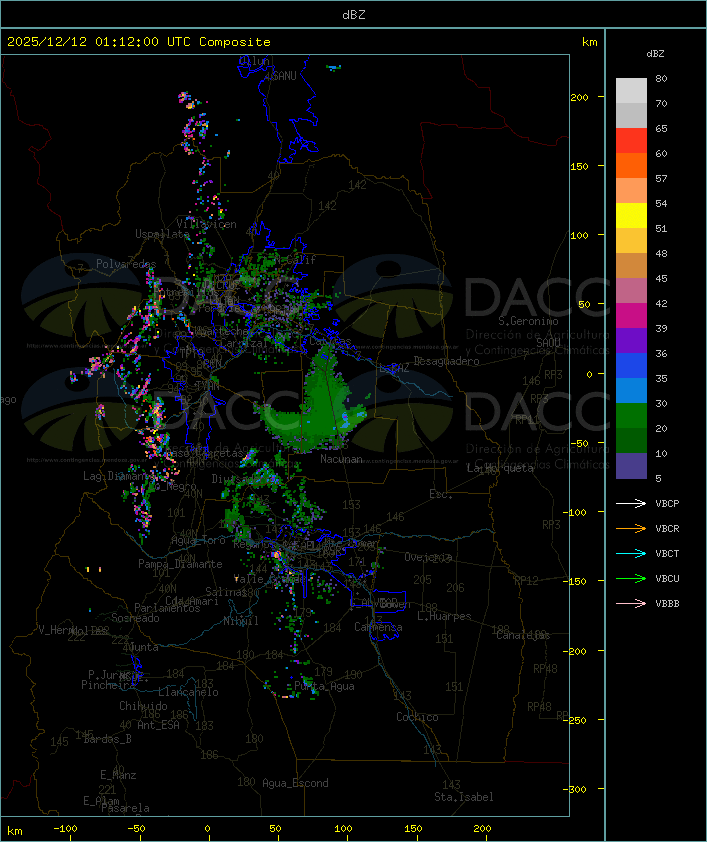Click the 'VBBB' legend label
Viewport: 707px width, 842px height.
pyautogui.click(x=667, y=604)
